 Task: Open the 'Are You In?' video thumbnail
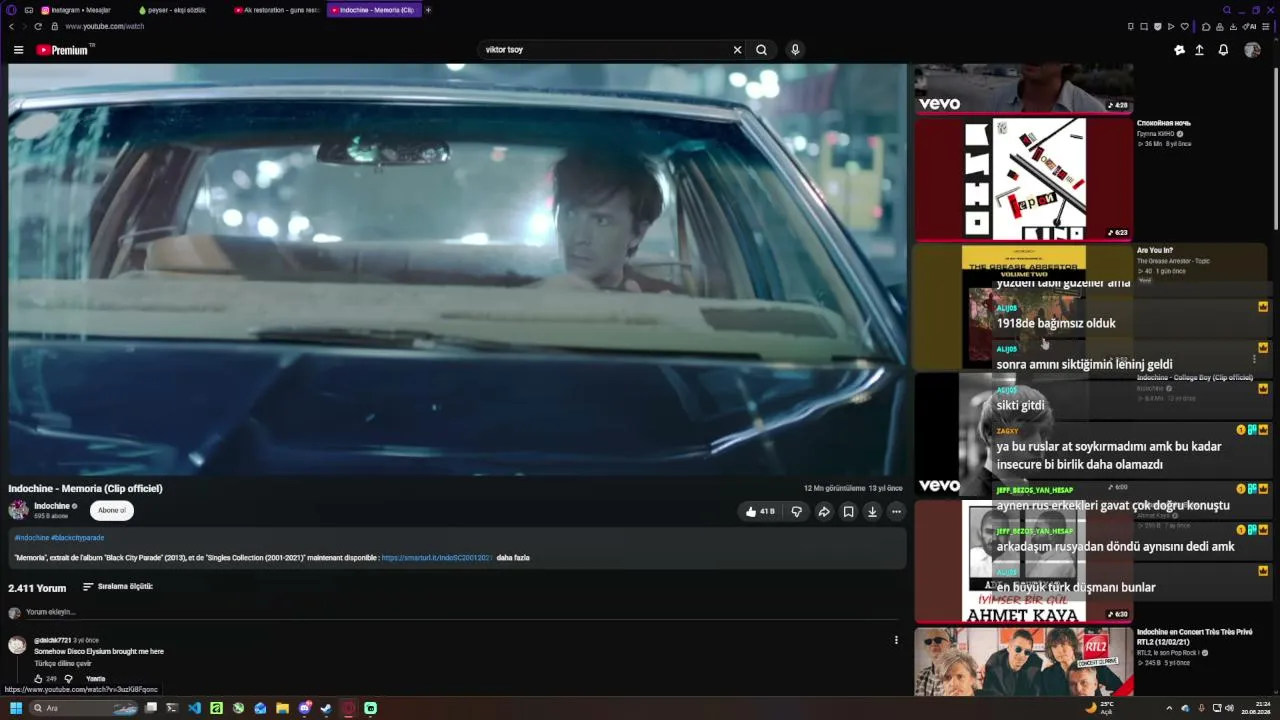click(x=1023, y=307)
